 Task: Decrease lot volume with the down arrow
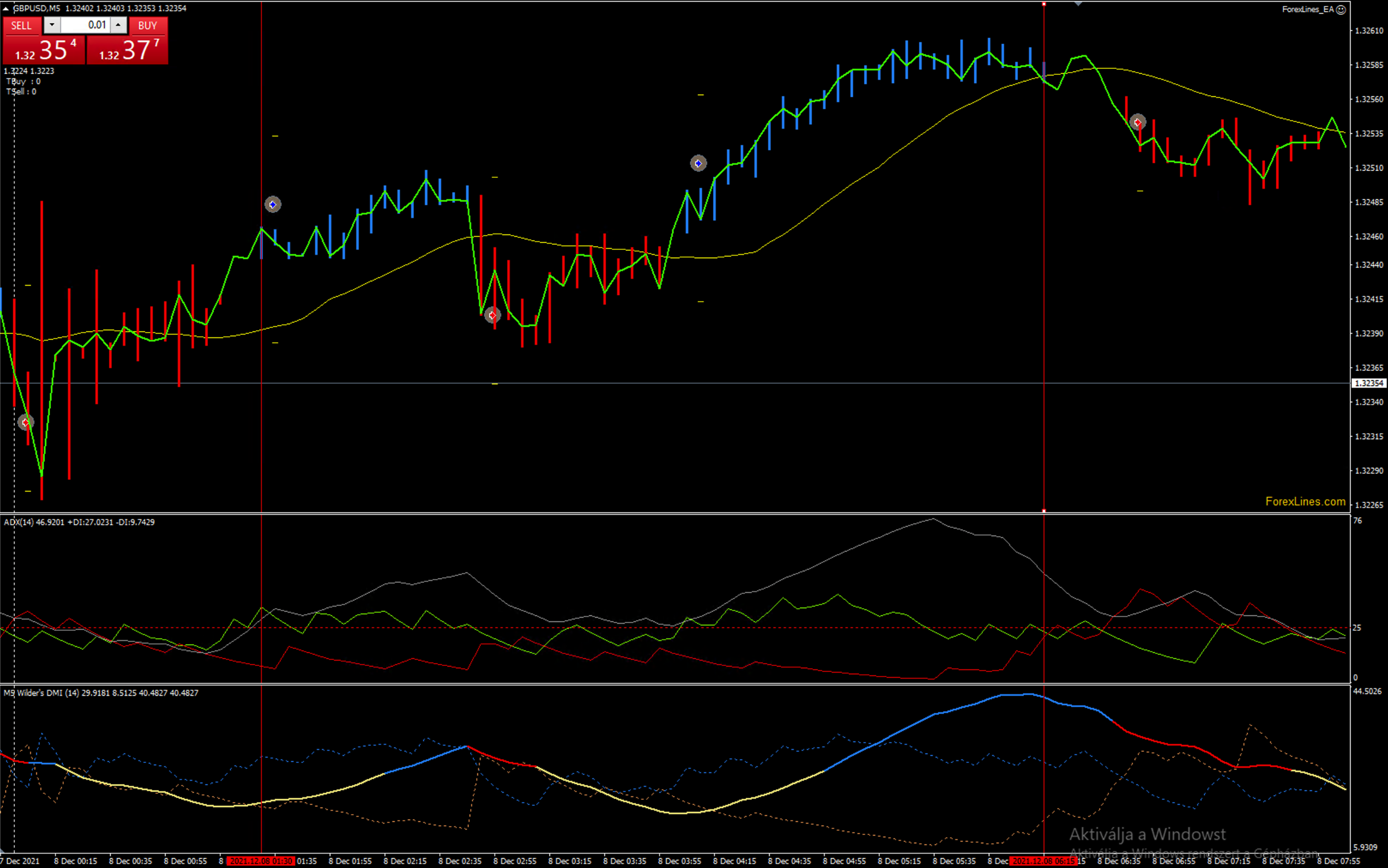coord(52,25)
